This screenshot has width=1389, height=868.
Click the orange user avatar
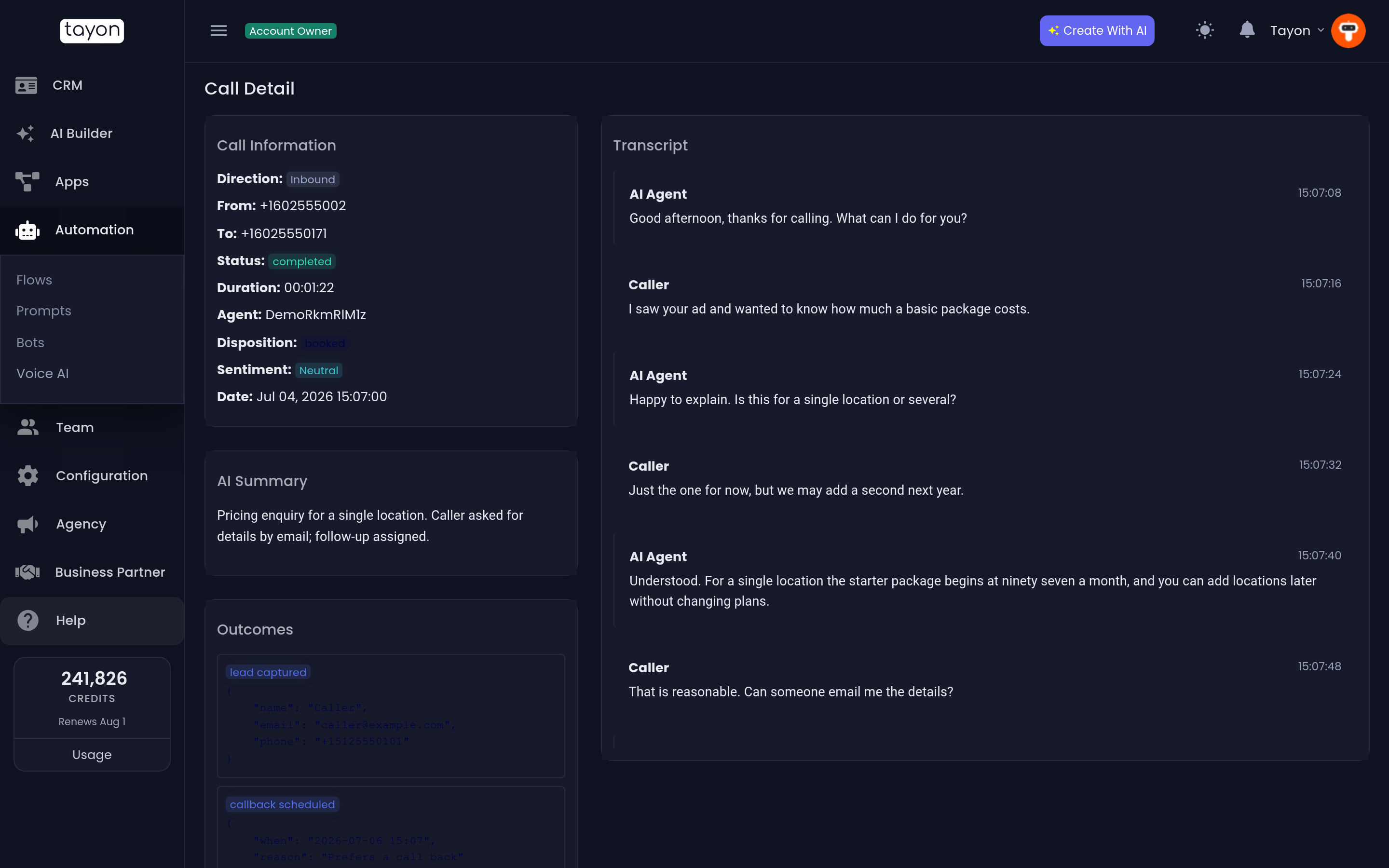pos(1348,30)
